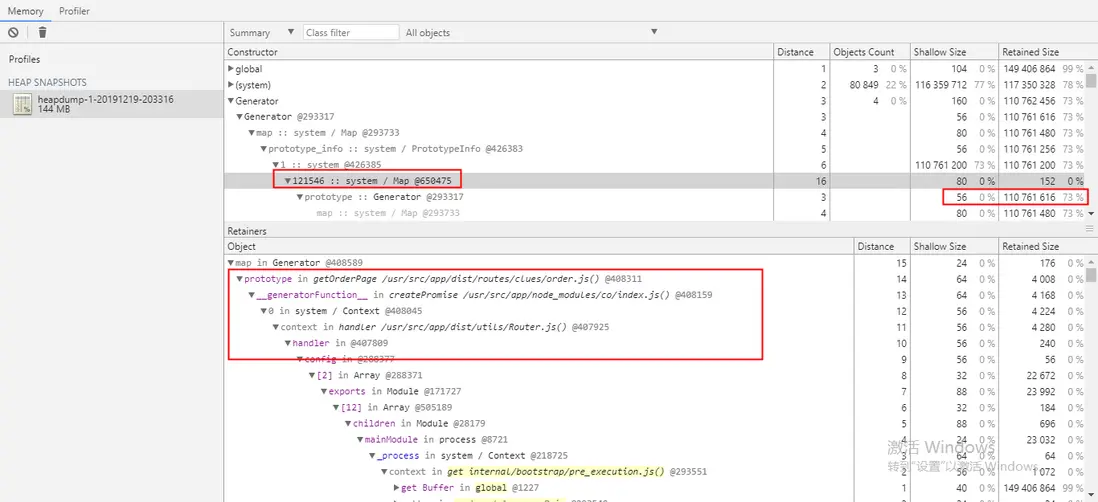Switch to the Profiler tab
This screenshot has height=502, width=1098.
[x=74, y=11]
